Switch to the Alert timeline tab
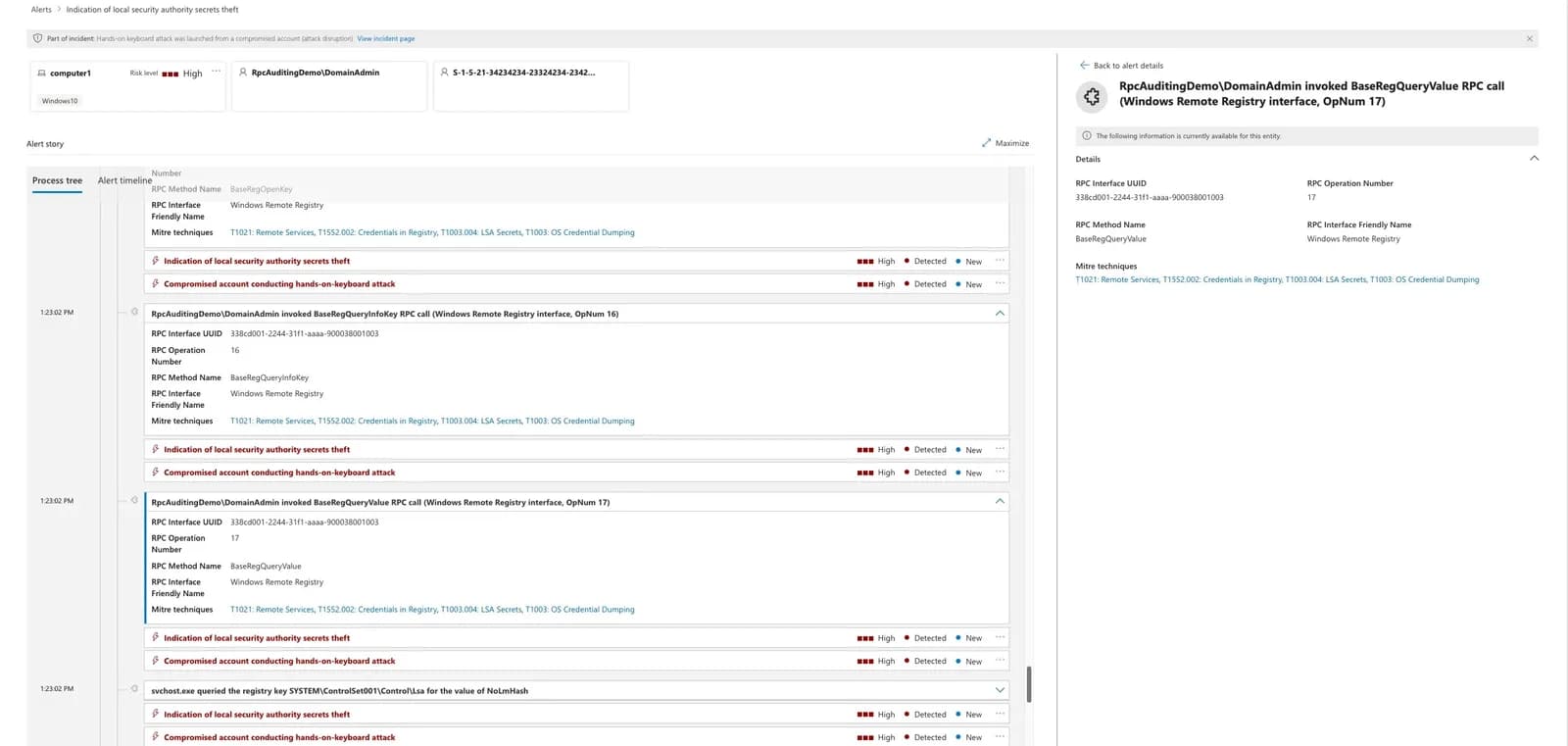The image size is (1568, 746). tap(124, 180)
